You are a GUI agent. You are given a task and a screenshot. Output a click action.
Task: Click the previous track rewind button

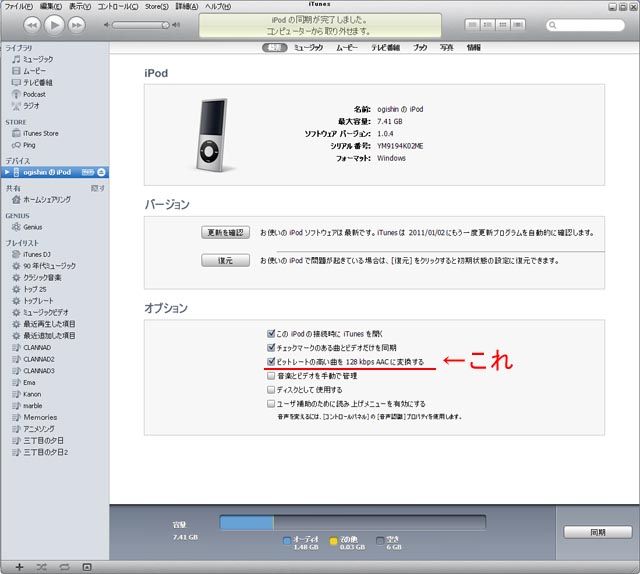tap(32, 25)
